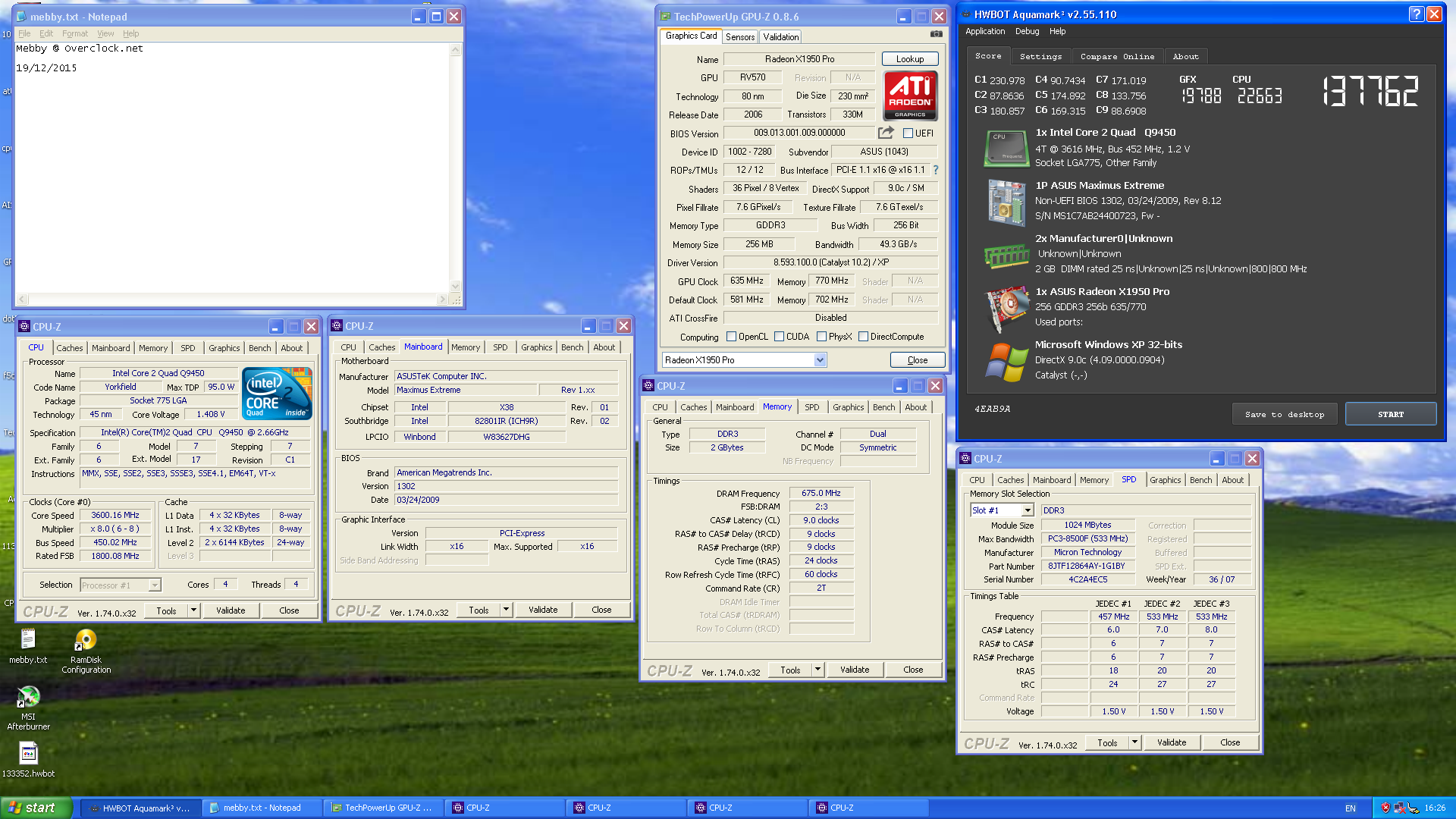Image resolution: width=1456 pixels, height=819 pixels.
Task: Open mebby.txt desktop icon
Action: coord(28,646)
